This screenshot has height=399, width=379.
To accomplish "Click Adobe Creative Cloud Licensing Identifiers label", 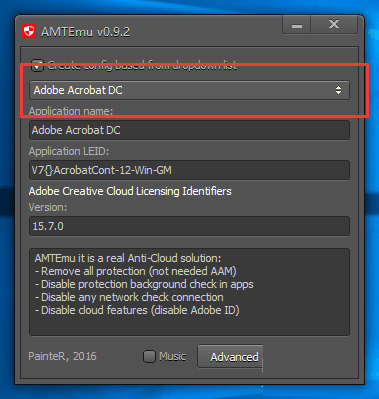I will (130, 191).
